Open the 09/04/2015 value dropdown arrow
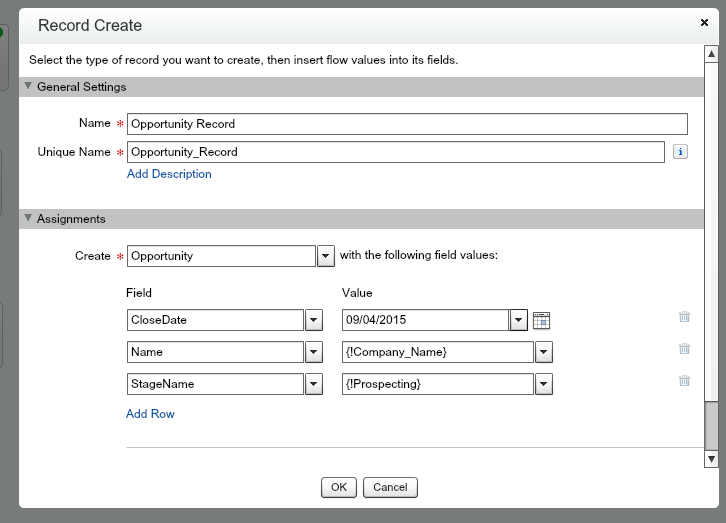The width and height of the screenshot is (726, 523). [518, 320]
